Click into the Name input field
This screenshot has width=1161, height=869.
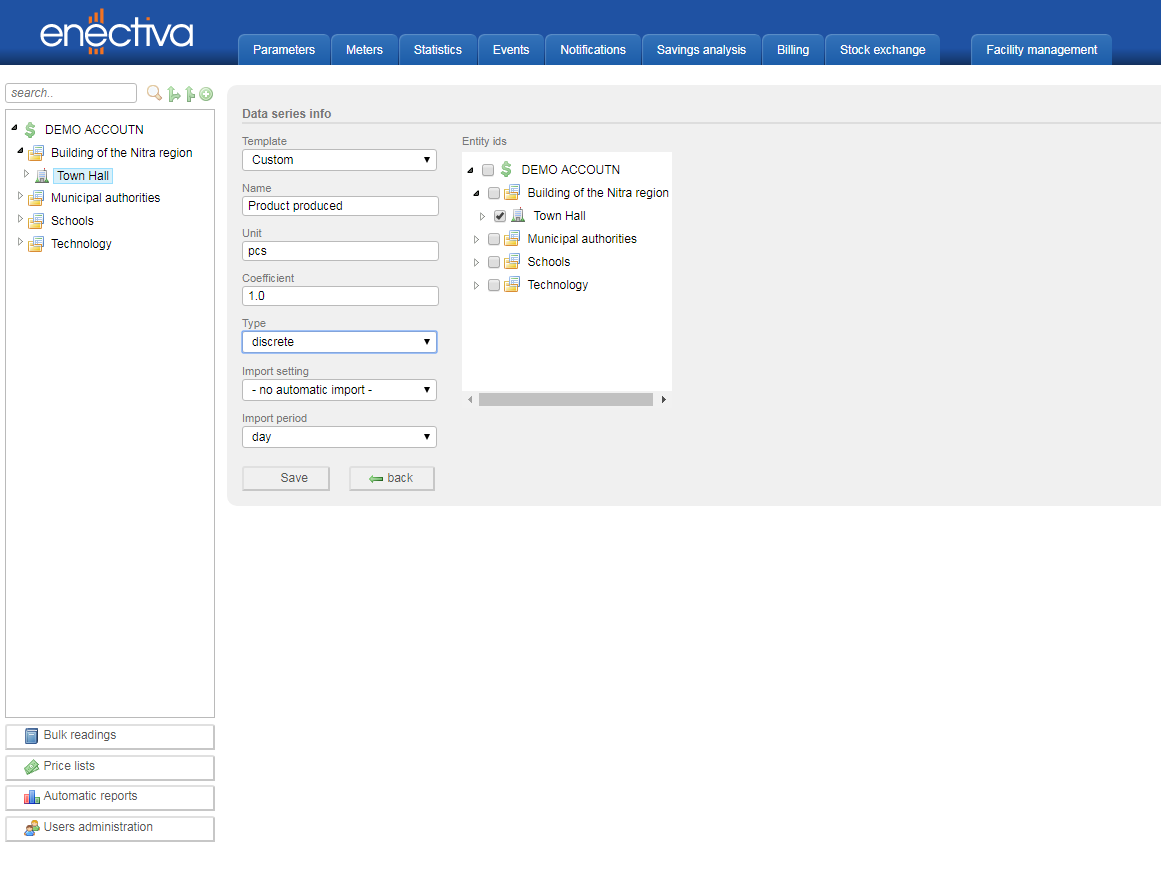339,206
